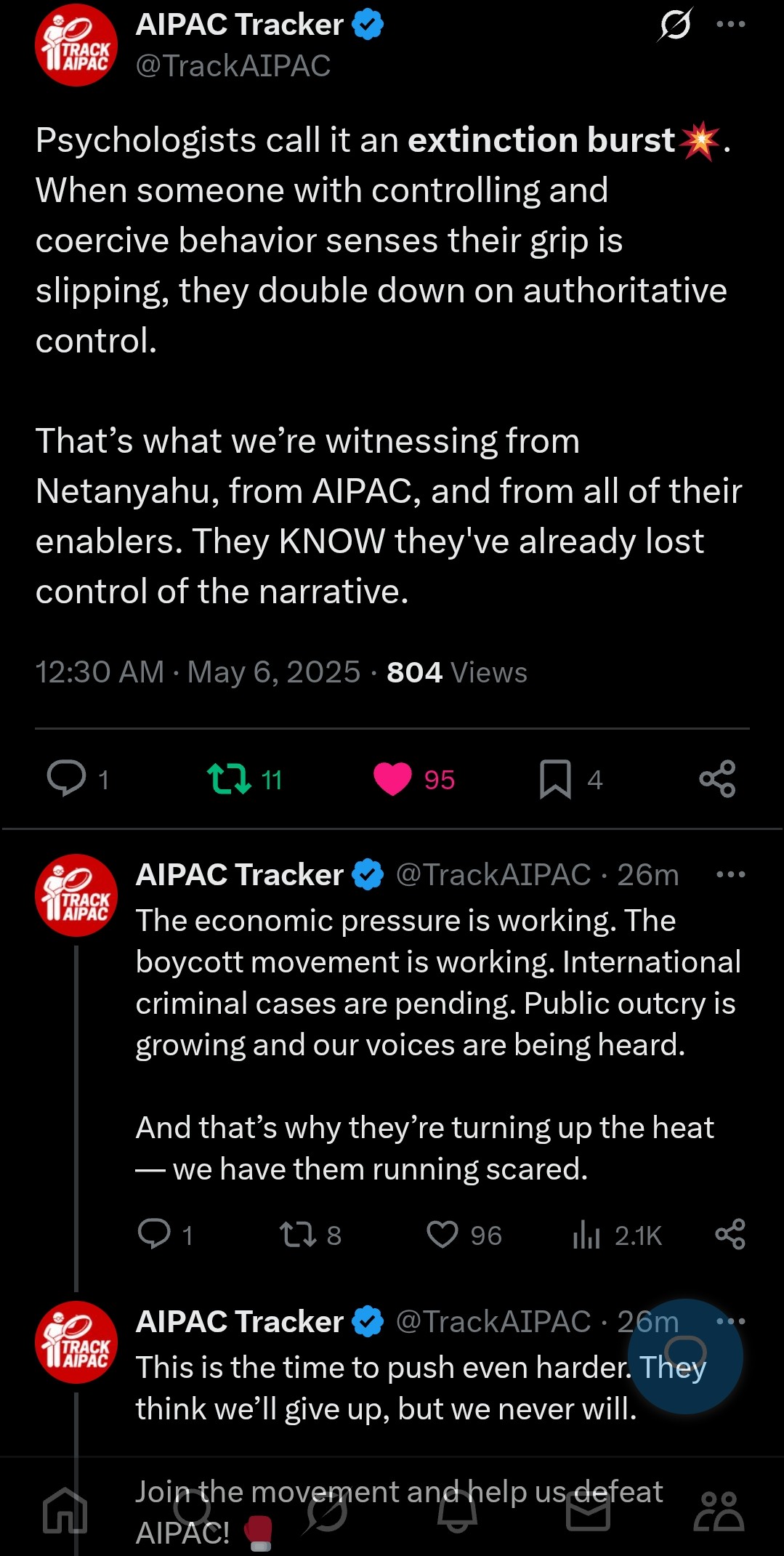Go to Home tab in bottom navigation

pyautogui.click(x=65, y=1510)
